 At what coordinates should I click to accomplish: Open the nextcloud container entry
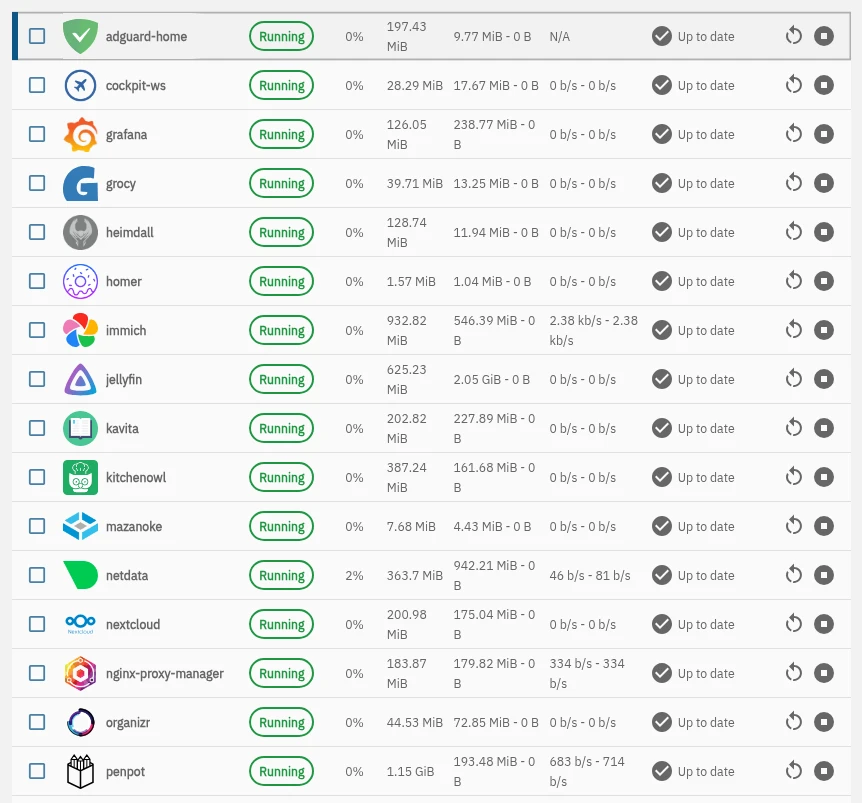tap(132, 624)
